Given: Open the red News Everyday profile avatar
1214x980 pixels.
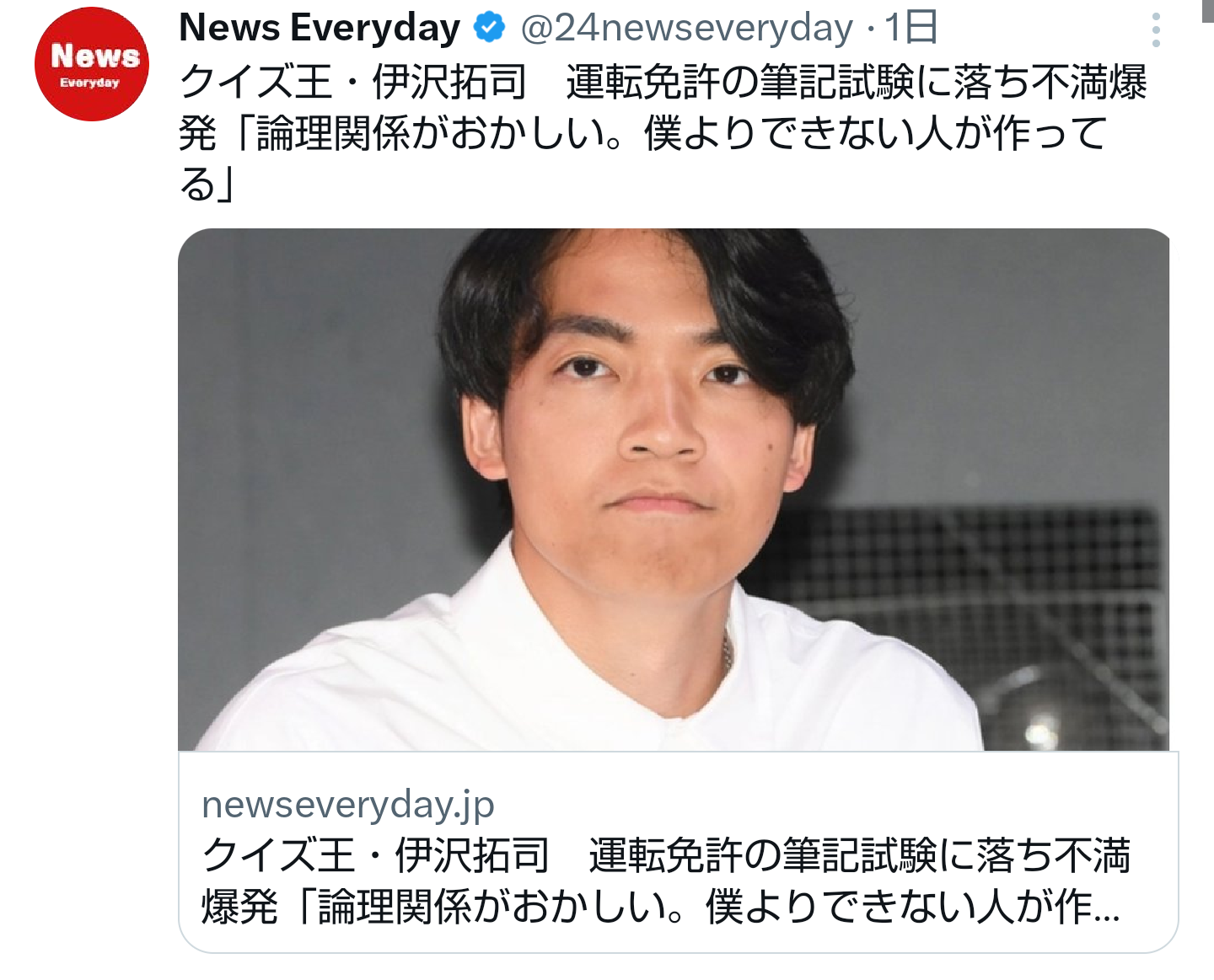Looking at the screenshot, I should 91,64.
